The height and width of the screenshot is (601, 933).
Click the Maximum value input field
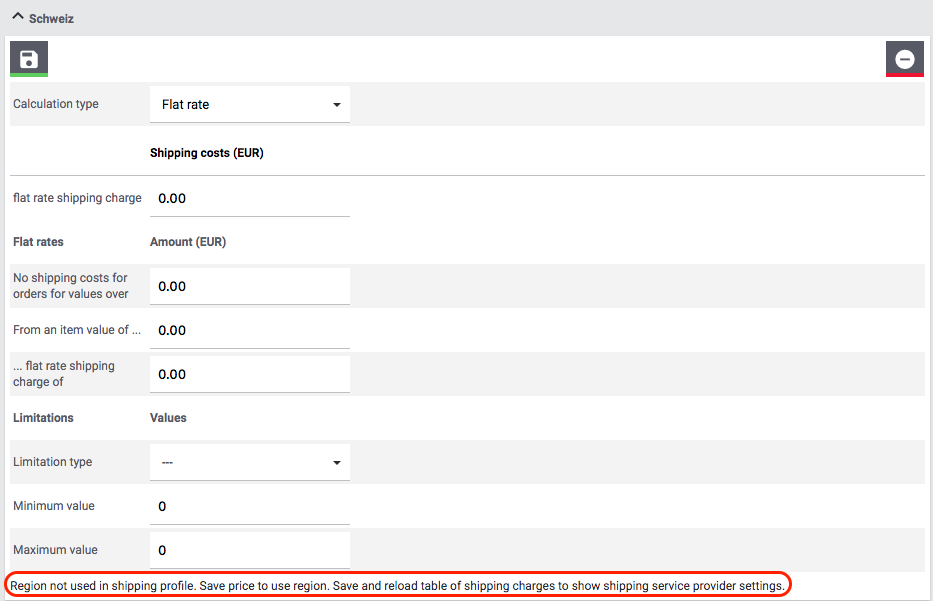[x=250, y=550]
